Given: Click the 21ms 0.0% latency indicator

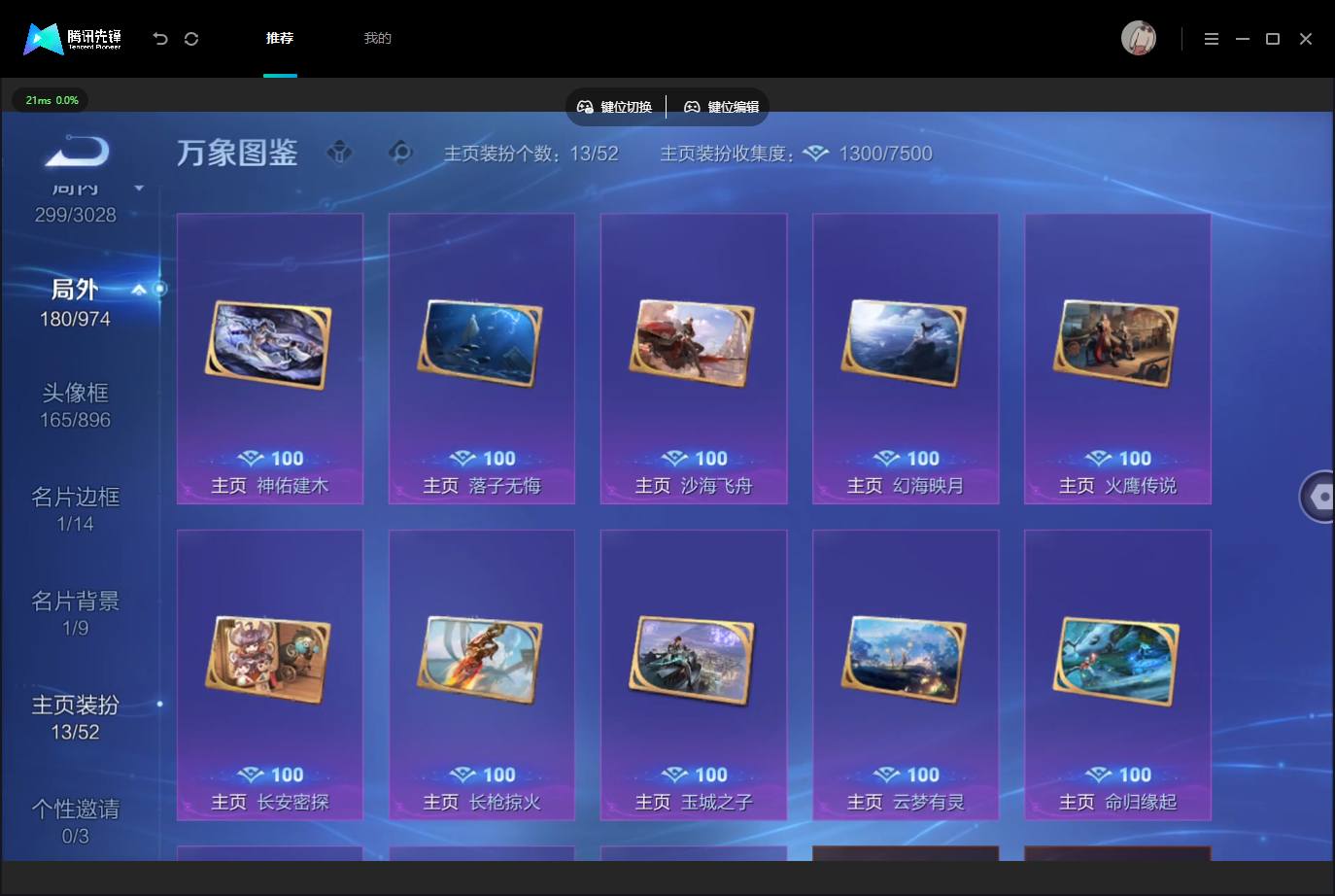Looking at the screenshot, I should click(51, 100).
